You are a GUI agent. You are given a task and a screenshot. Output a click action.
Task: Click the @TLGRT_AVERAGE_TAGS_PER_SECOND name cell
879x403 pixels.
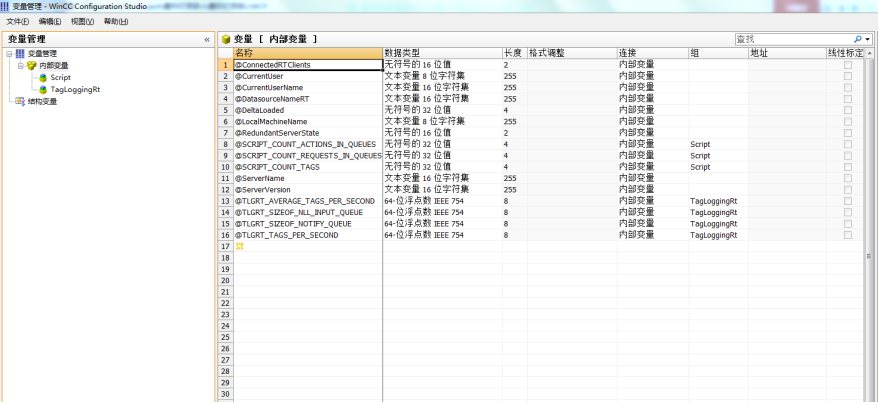point(308,201)
